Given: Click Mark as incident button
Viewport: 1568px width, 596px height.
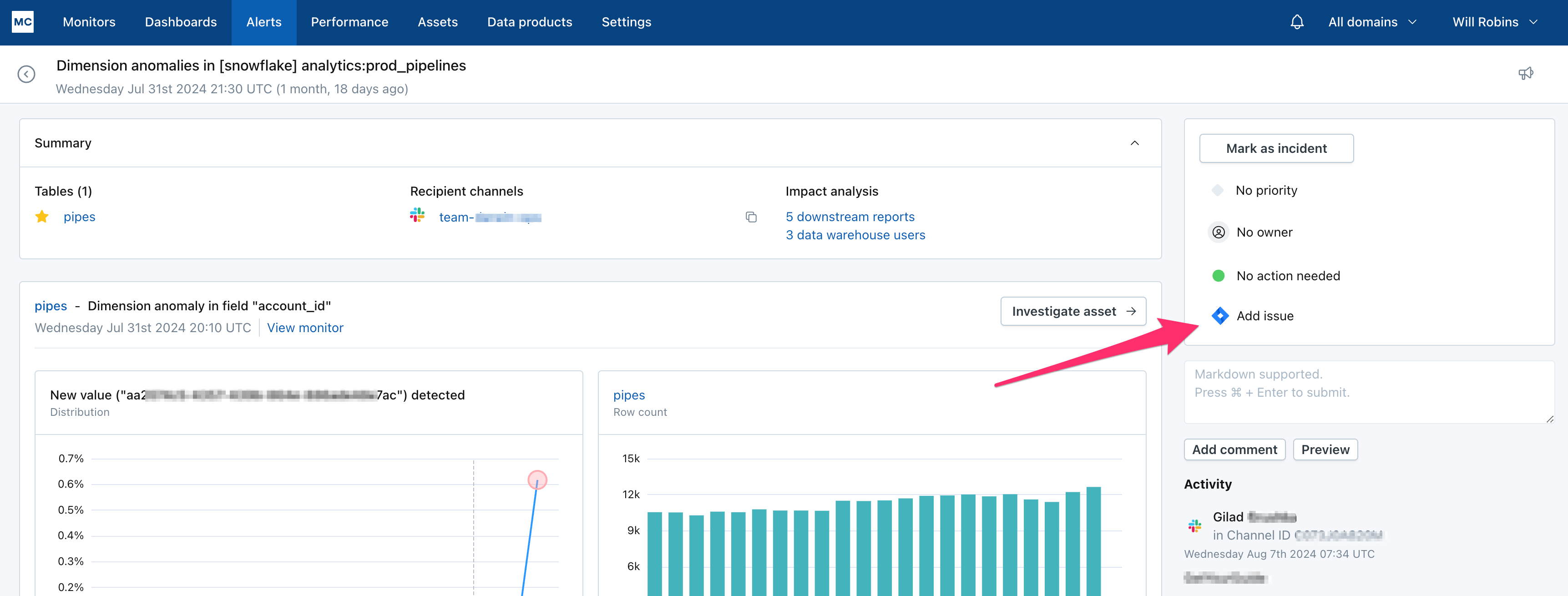Looking at the screenshot, I should [1276, 148].
